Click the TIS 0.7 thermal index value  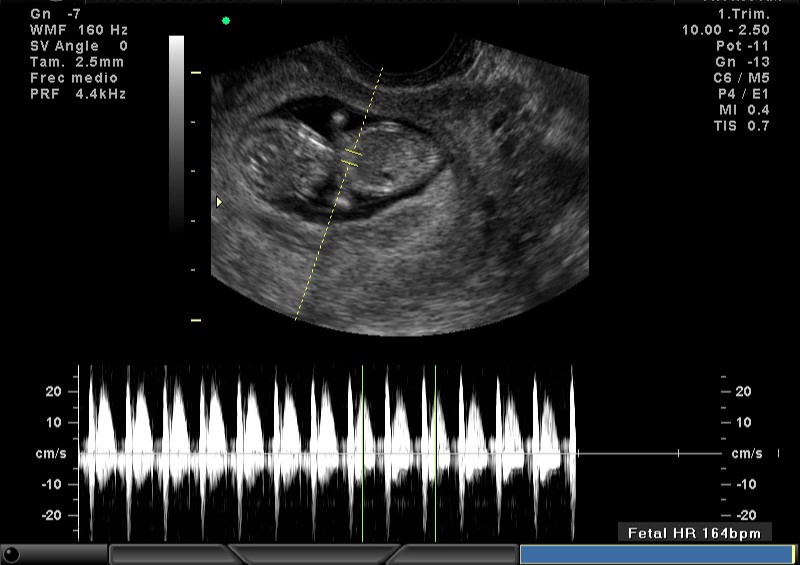coord(741,126)
